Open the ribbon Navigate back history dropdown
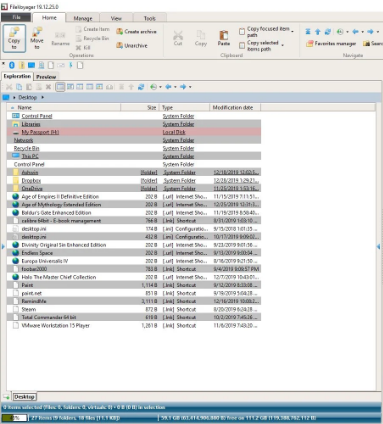Screen dimensions: 383x424 coord(362,32)
